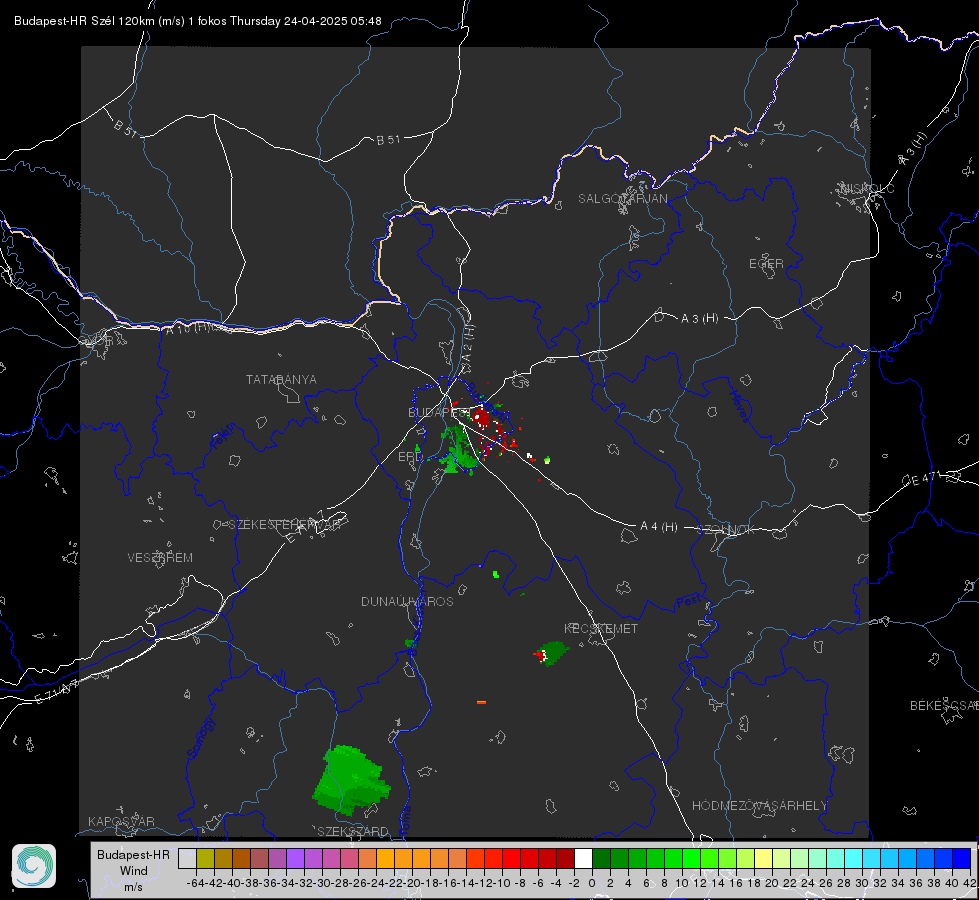Pick the white legend swatch between -2 and 0

(x=583, y=858)
